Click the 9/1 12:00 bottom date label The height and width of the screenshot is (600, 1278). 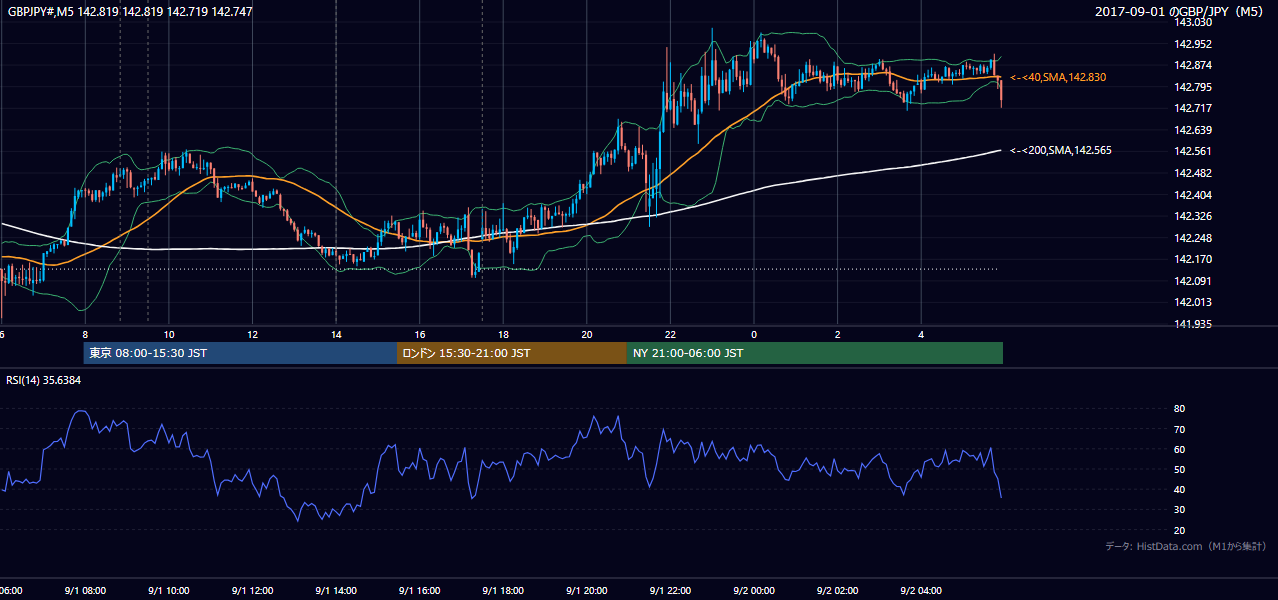252,591
